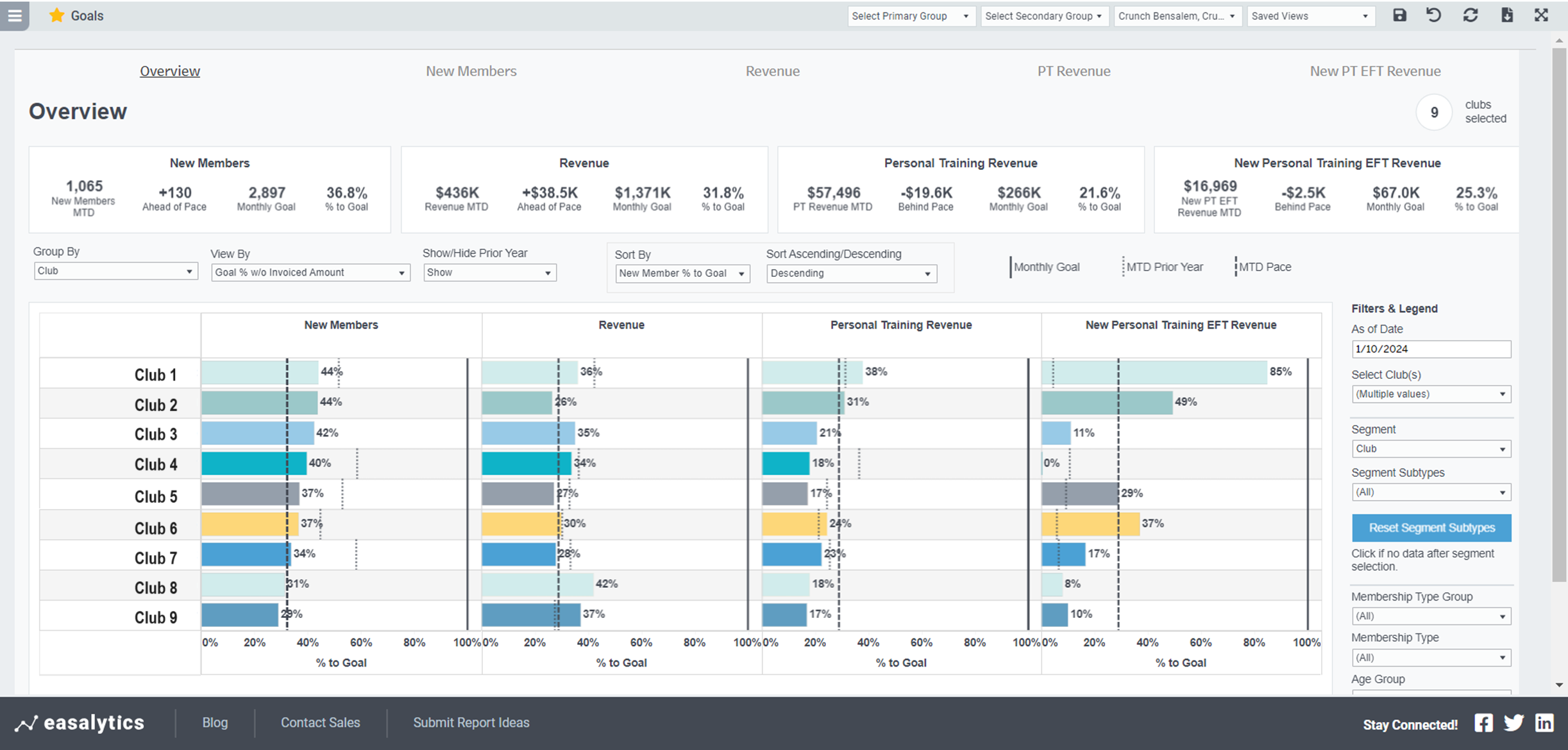Image resolution: width=1568 pixels, height=750 pixels.
Task: Edit the As of Date field
Action: click(x=1431, y=349)
